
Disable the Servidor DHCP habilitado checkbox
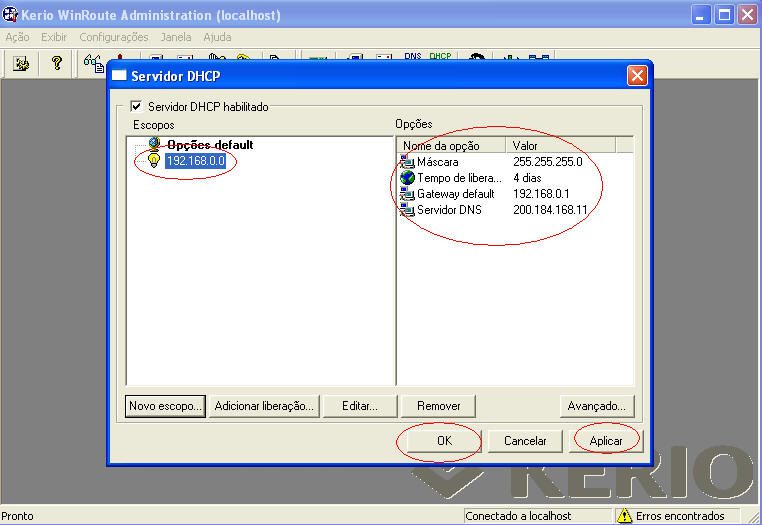(x=138, y=106)
